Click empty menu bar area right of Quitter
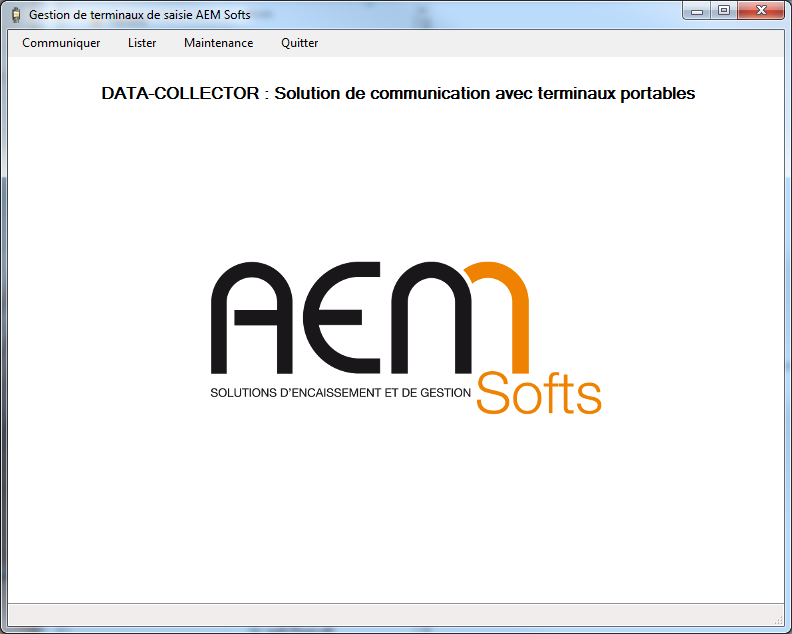Screen dimensions: 792x634 [550, 43]
